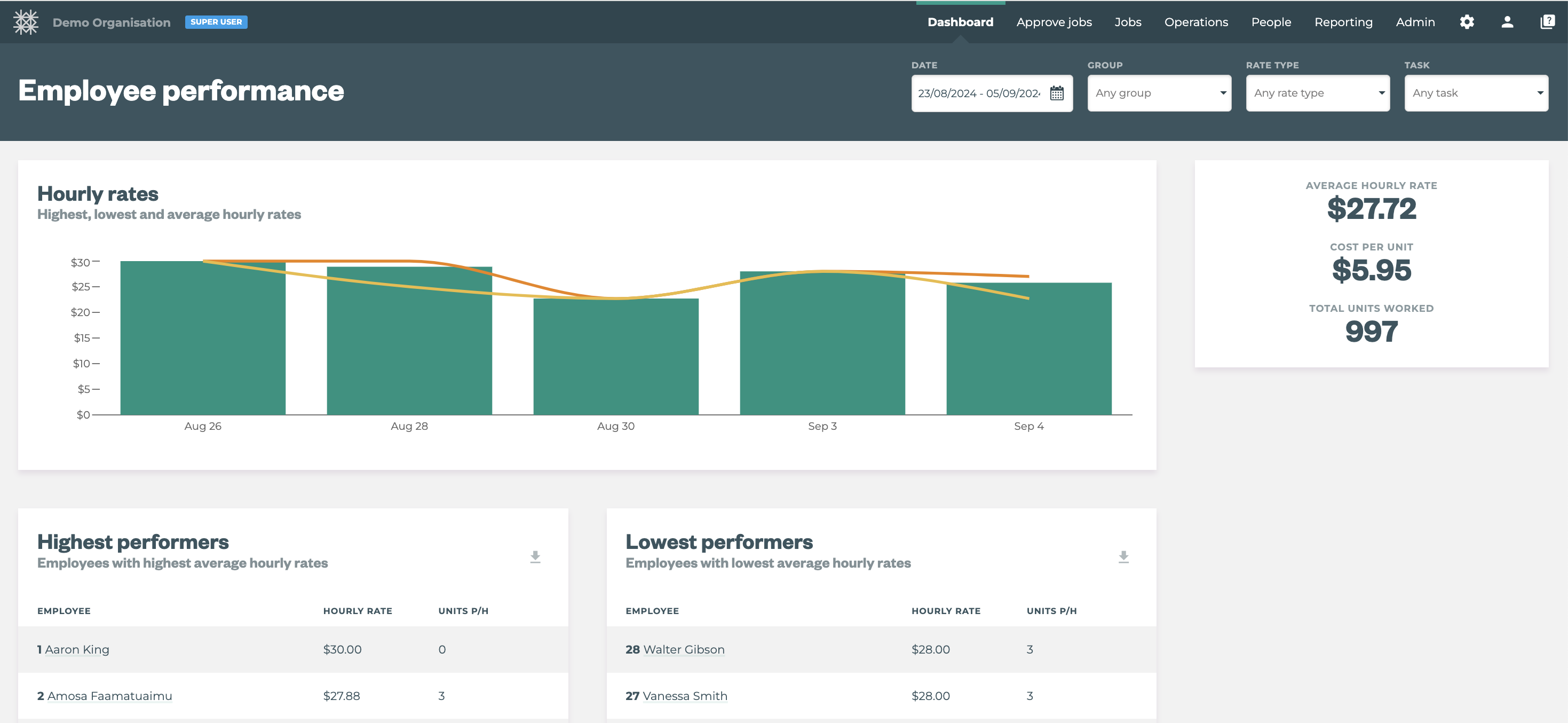Select the Dashboard tab
This screenshot has height=723, width=1568.
click(960, 22)
